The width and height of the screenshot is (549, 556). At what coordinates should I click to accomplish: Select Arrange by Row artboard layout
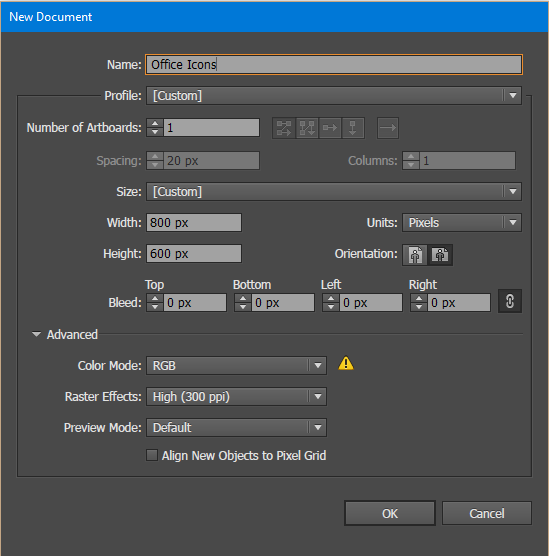pos(330,128)
